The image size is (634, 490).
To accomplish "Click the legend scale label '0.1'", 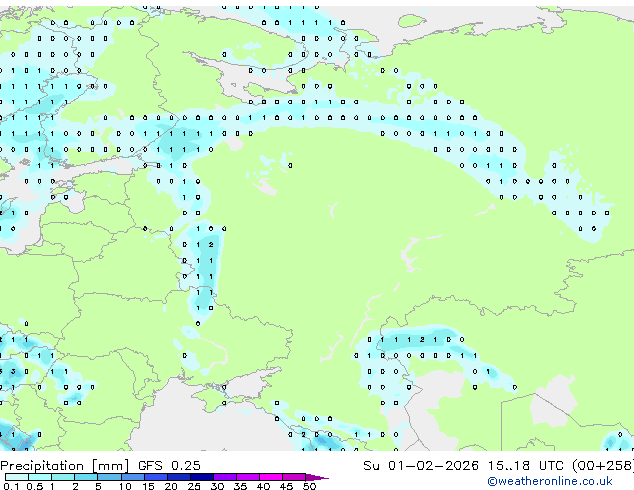I will point(11,486).
